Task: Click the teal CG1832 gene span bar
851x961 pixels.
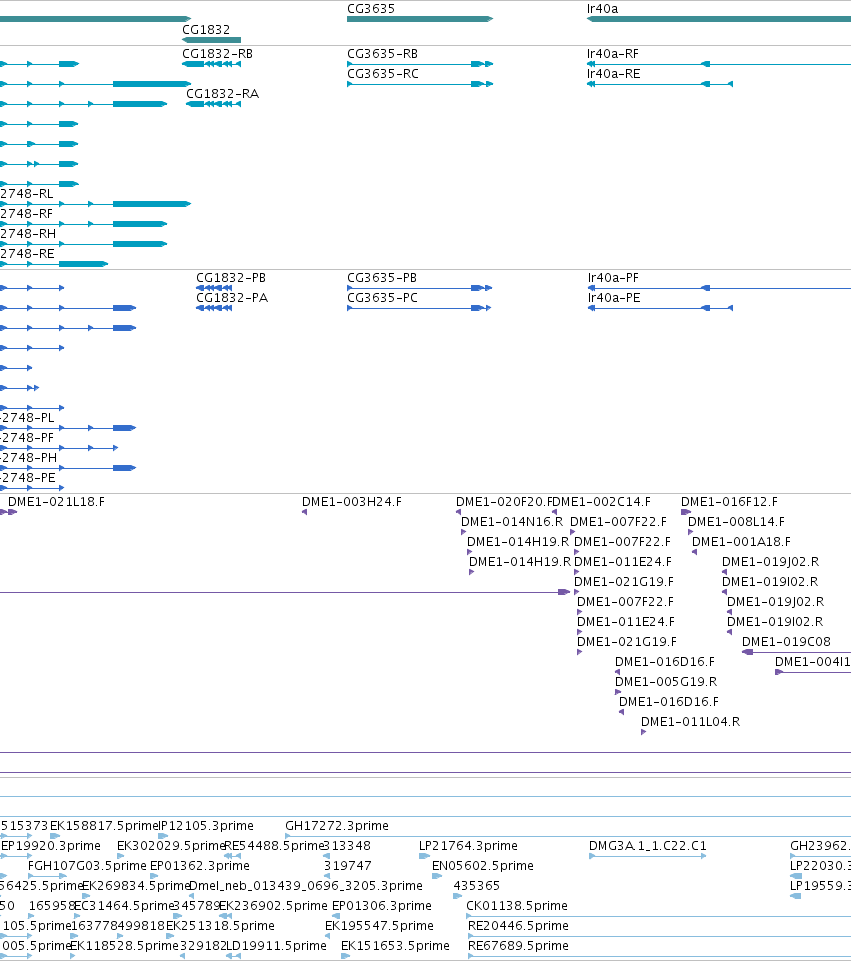Action: (x=211, y=40)
